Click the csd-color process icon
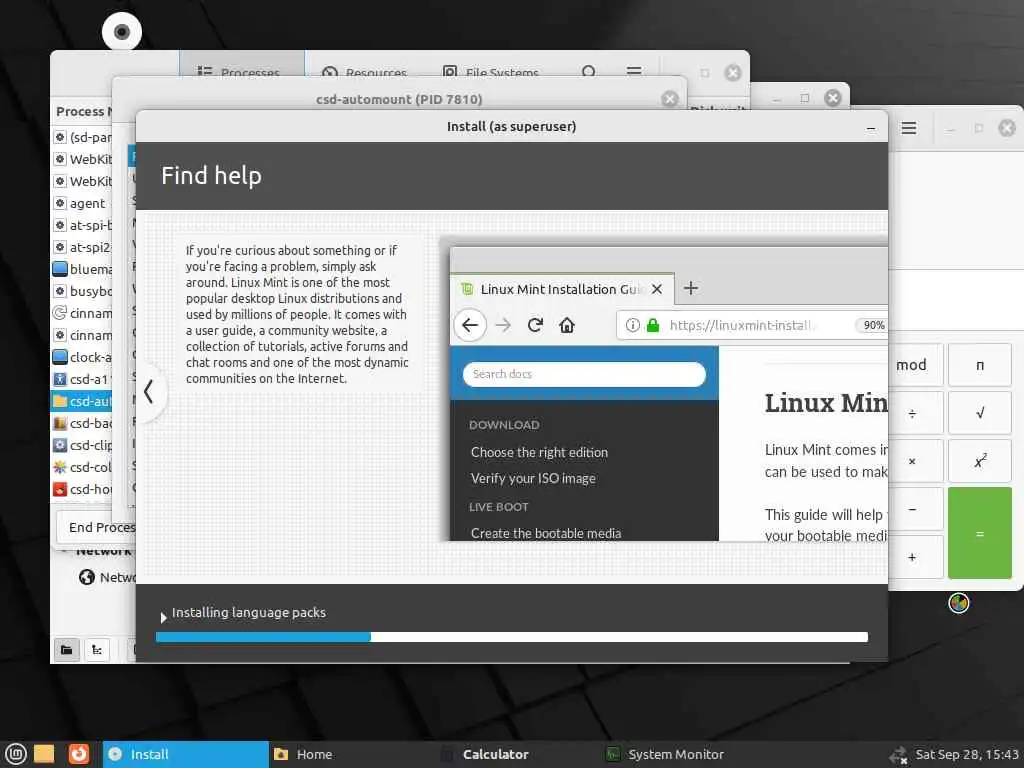The height and width of the screenshot is (768, 1024). click(x=60, y=467)
